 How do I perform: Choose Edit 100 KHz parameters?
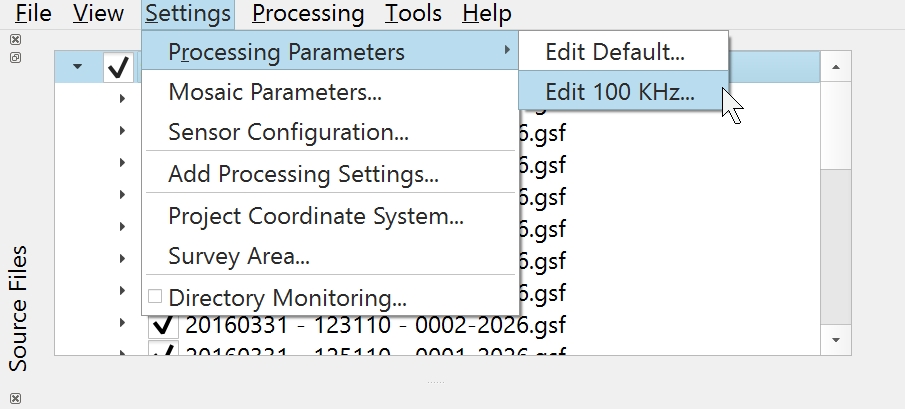coord(620,92)
